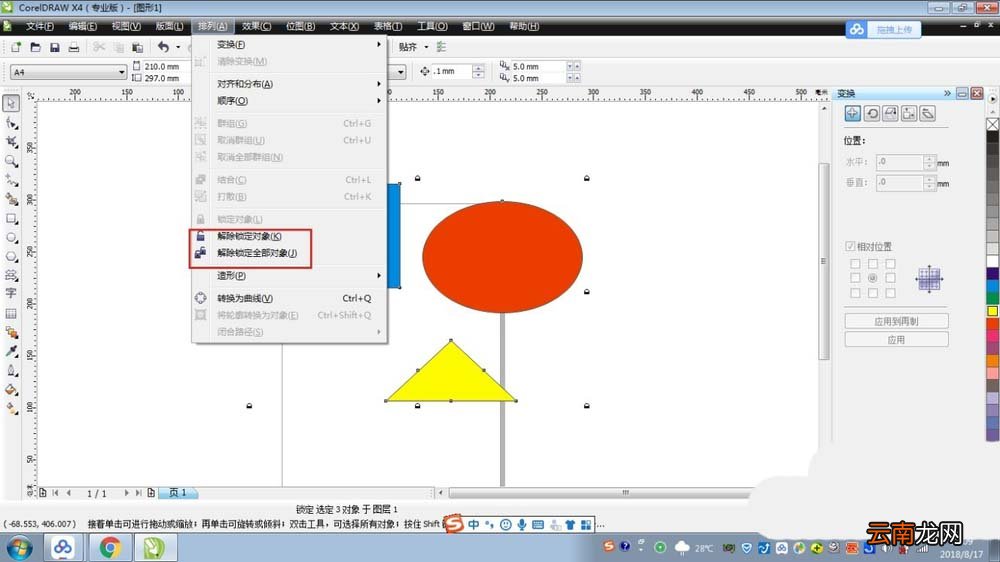Pick the blue swatch in palette
The height and width of the screenshot is (562, 1000).
click(x=992, y=287)
